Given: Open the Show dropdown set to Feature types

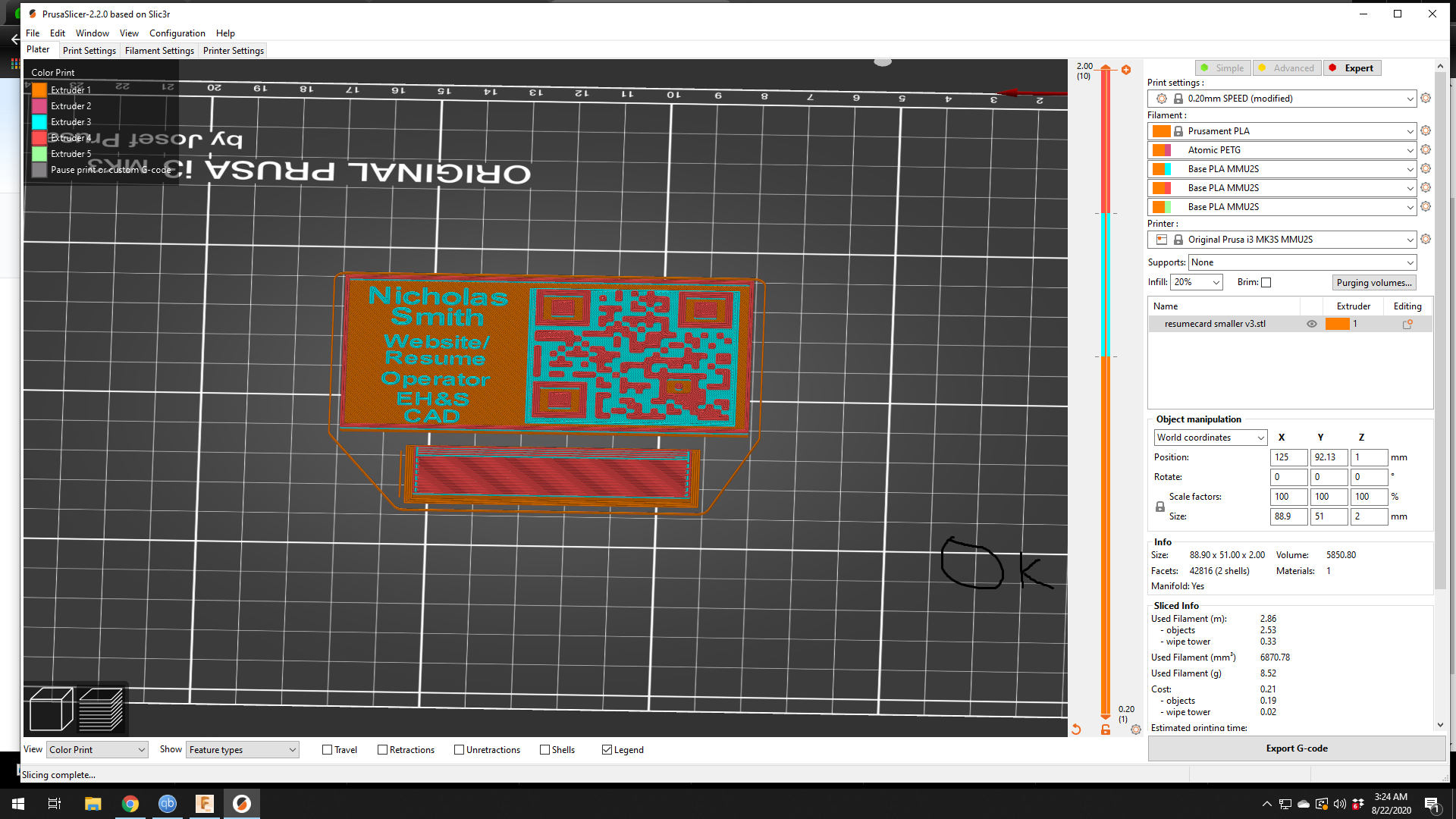Looking at the screenshot, I should click(x=242, y=749).
